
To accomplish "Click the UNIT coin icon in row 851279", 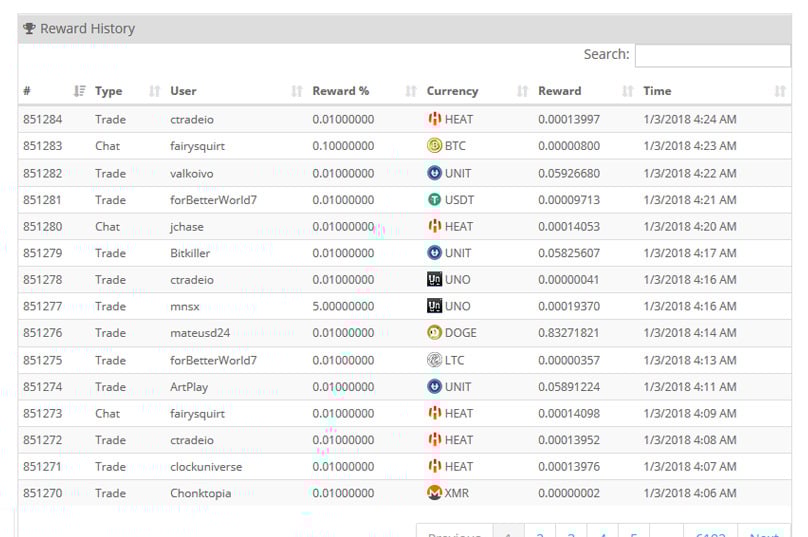I will 434,253.
